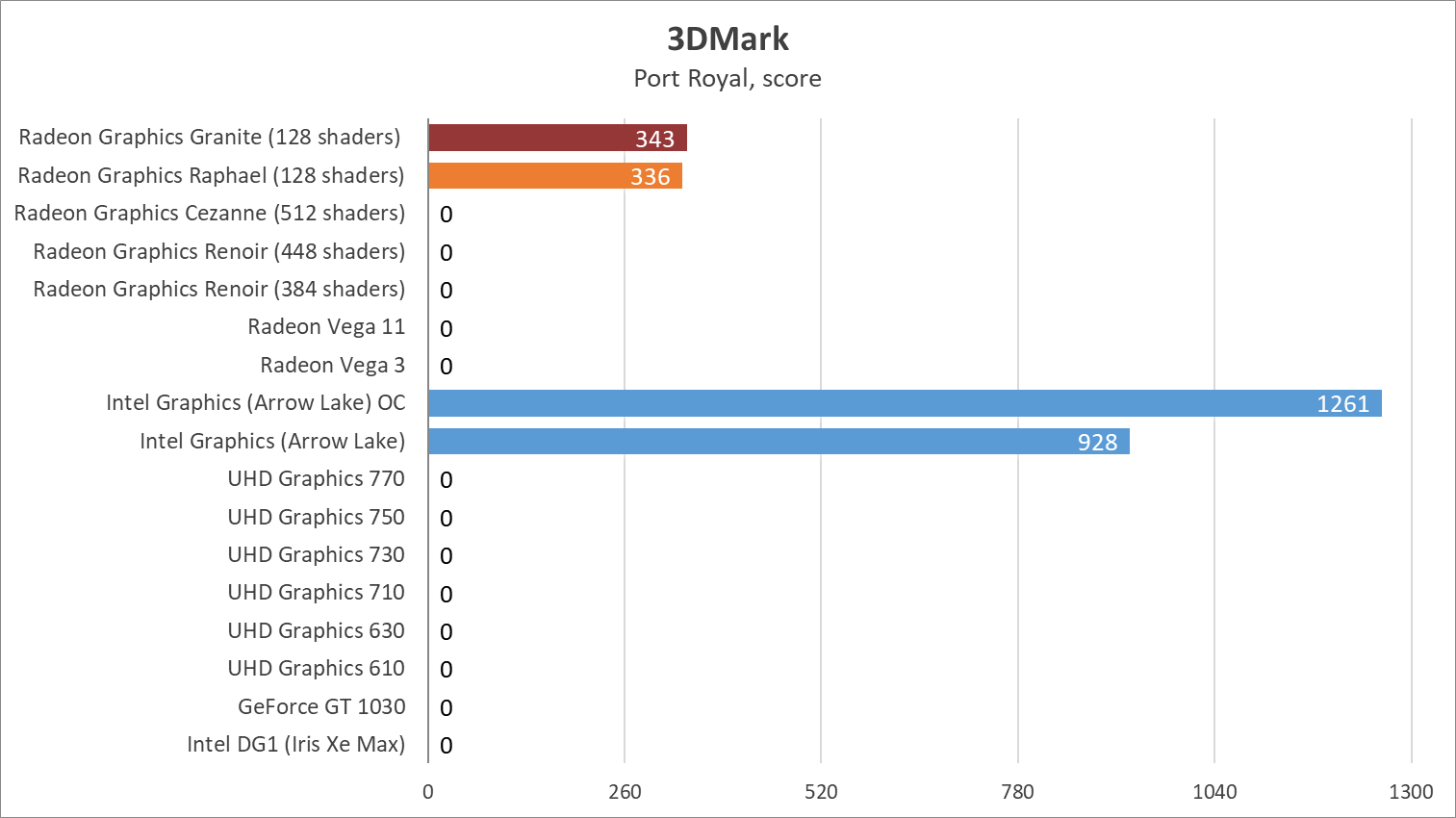1456x818 pixels.
Task: Click the GeForce GT 1030 label
Action: [x=321, y=707]
